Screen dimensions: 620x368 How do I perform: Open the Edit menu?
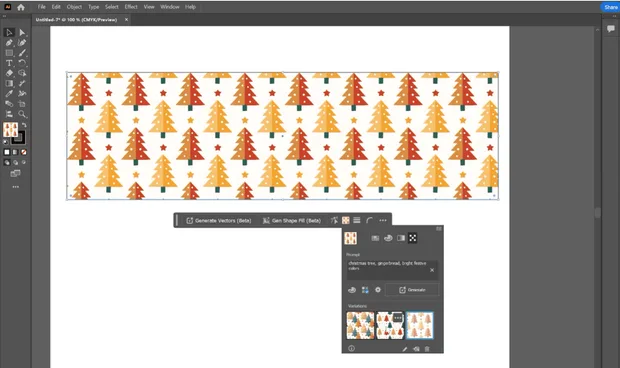tap(56, 7)
